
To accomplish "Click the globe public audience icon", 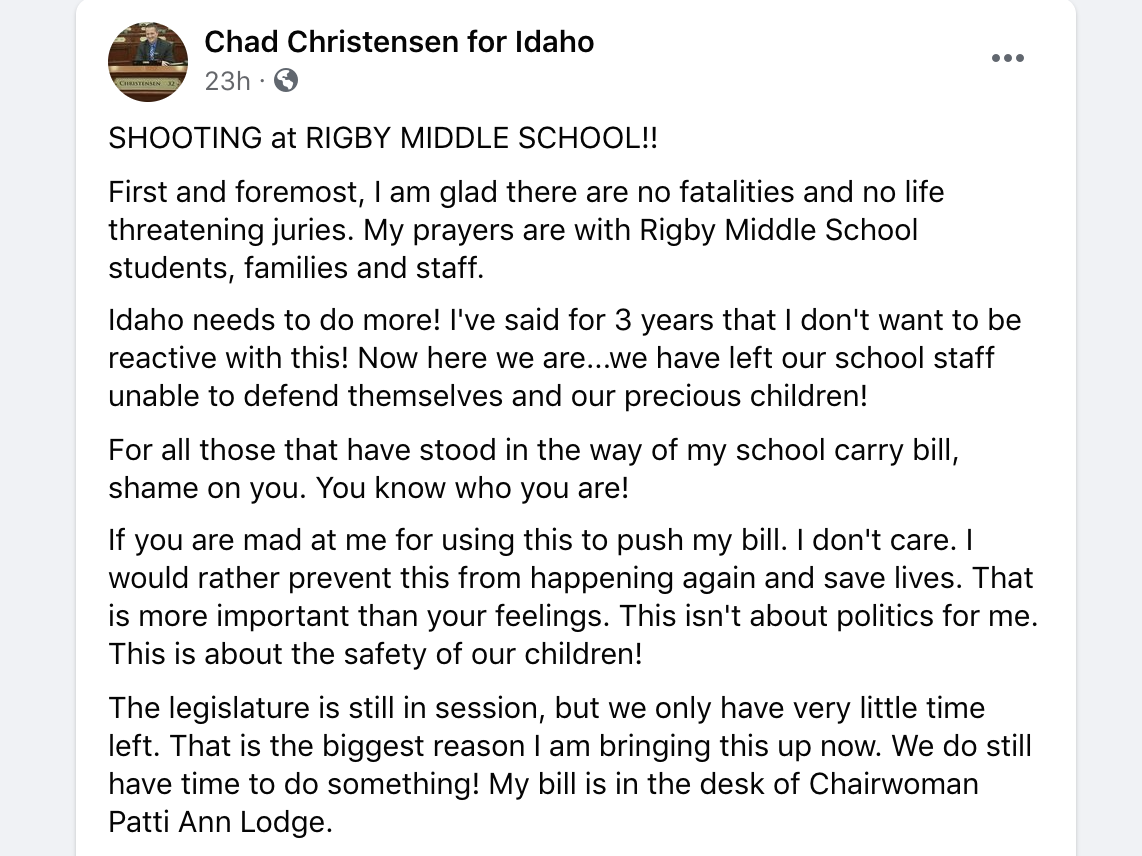I will click(286, 81).
